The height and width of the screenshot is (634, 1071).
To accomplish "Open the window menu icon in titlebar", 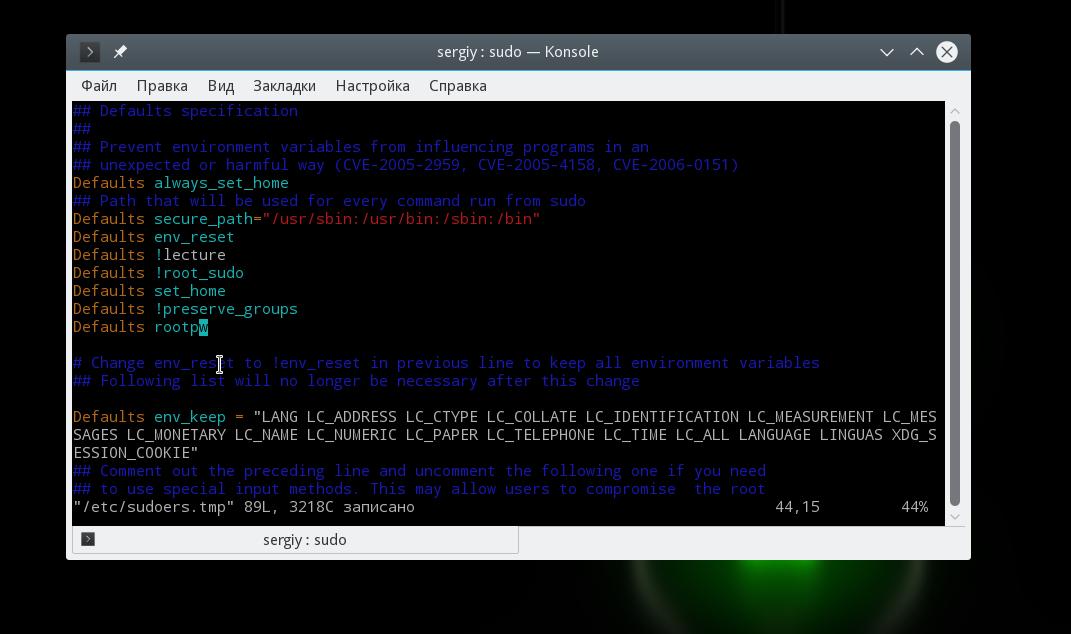I will click(89, 52).
